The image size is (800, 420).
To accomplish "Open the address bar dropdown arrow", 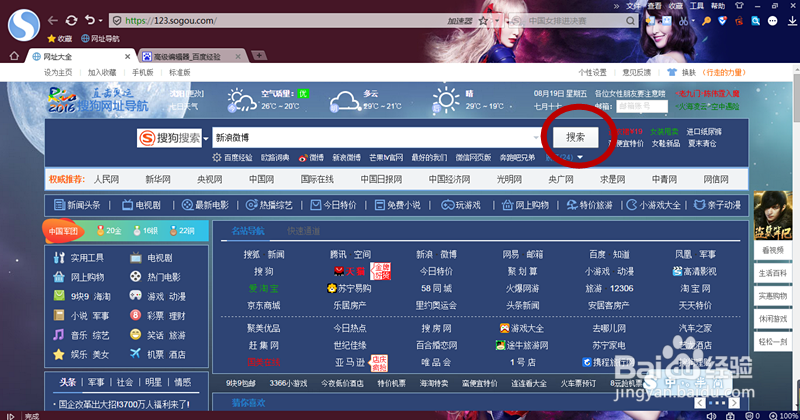I will (x=496, y=21).
